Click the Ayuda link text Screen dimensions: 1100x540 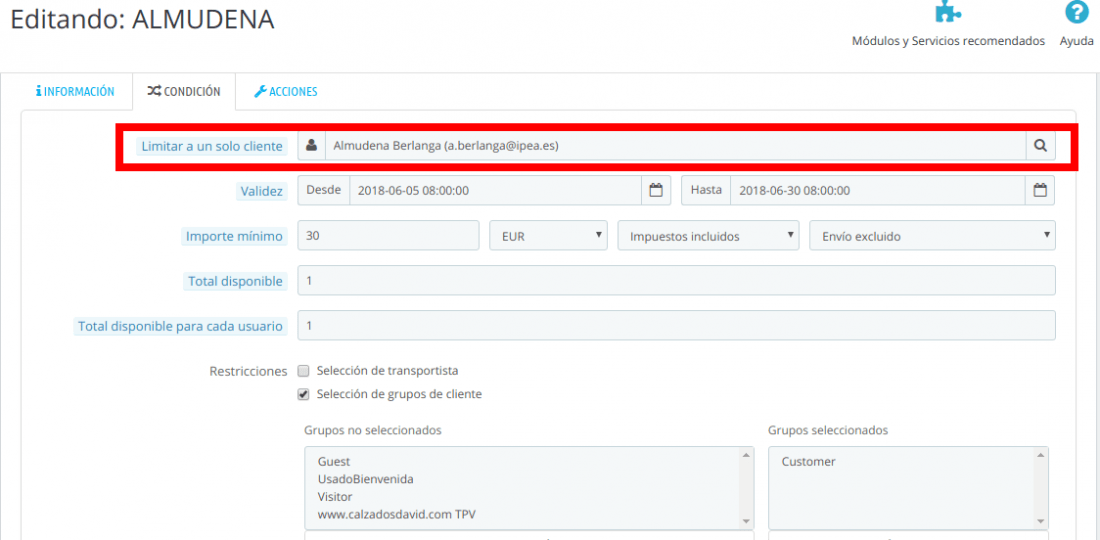point(1076,41)
